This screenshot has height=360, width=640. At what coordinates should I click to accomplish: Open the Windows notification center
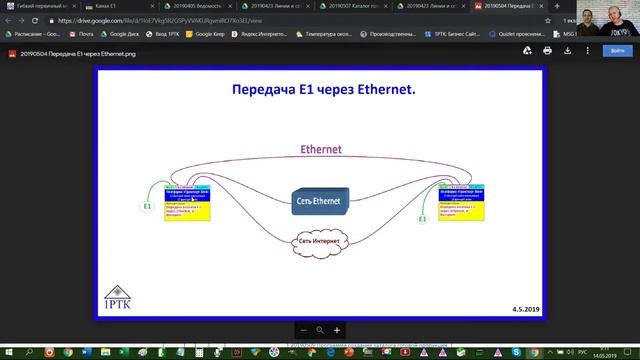628,352
